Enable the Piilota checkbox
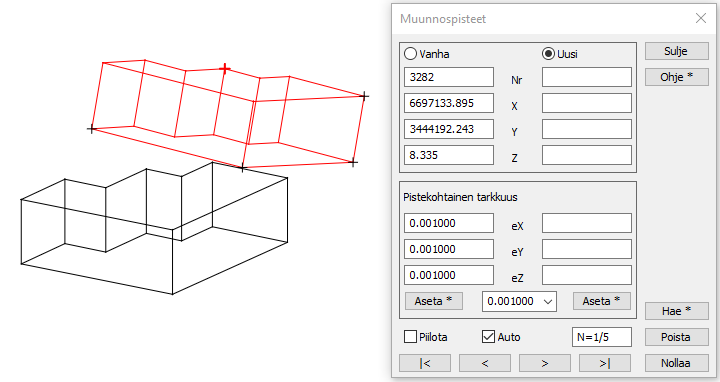 410,337
